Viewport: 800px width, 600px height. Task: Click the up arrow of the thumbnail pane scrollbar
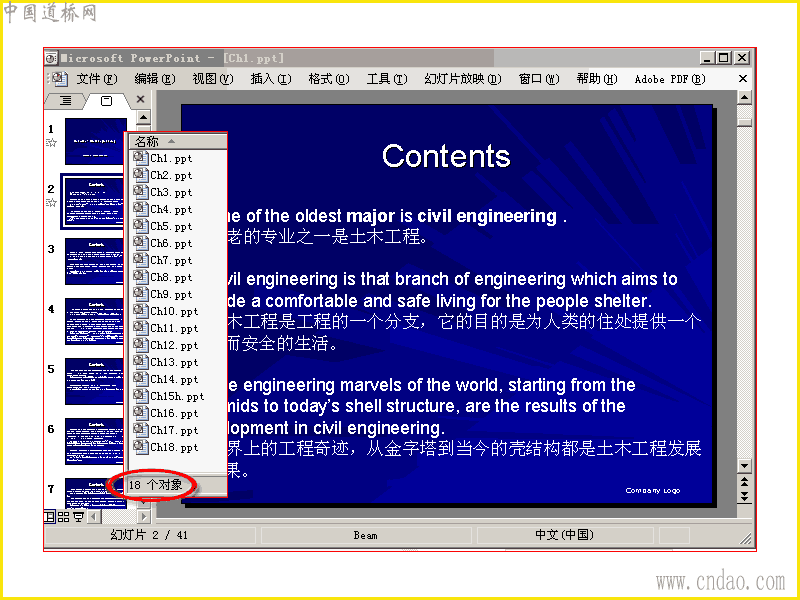click(x=143, y=117)
